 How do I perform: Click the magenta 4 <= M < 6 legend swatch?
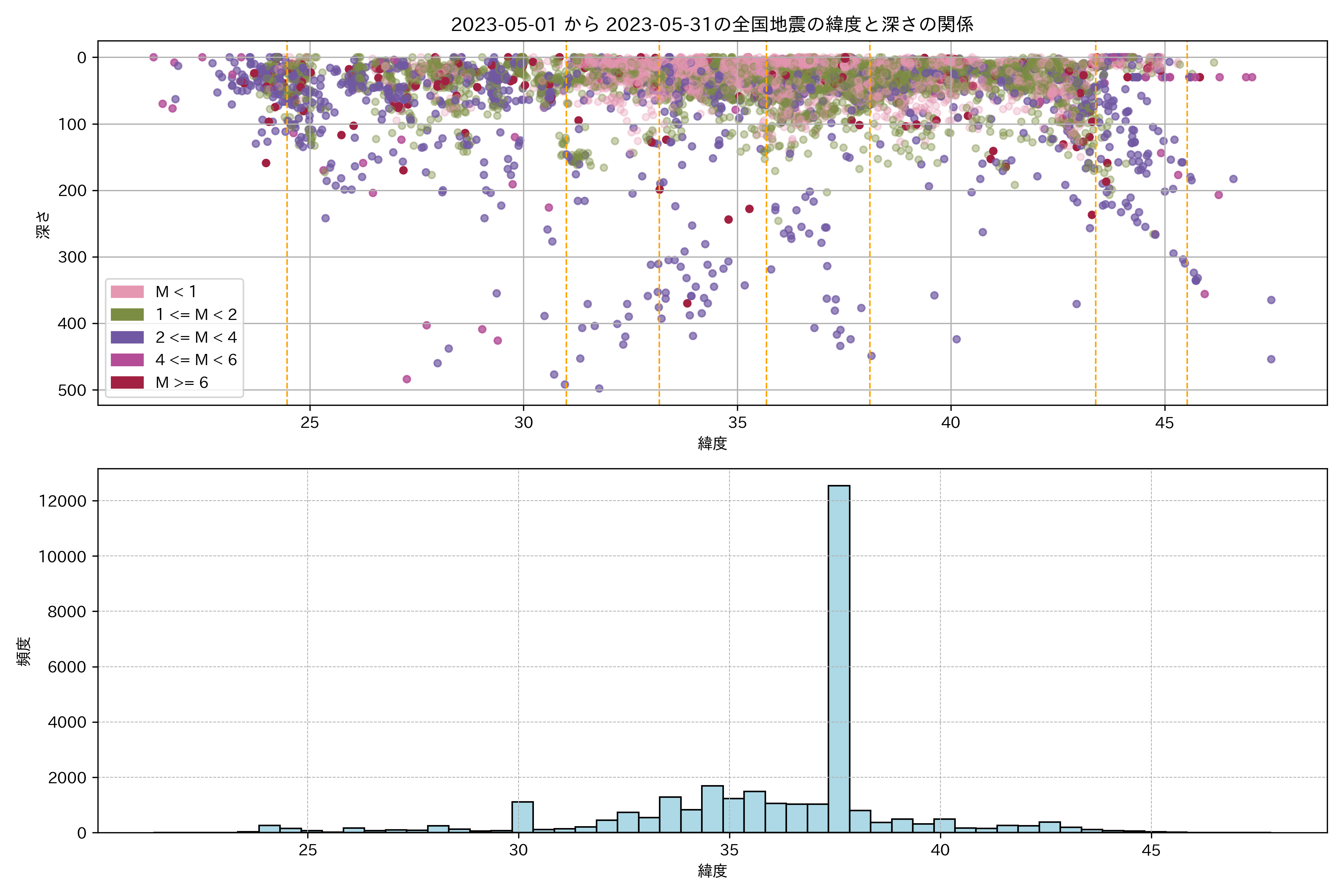(127, 360)
